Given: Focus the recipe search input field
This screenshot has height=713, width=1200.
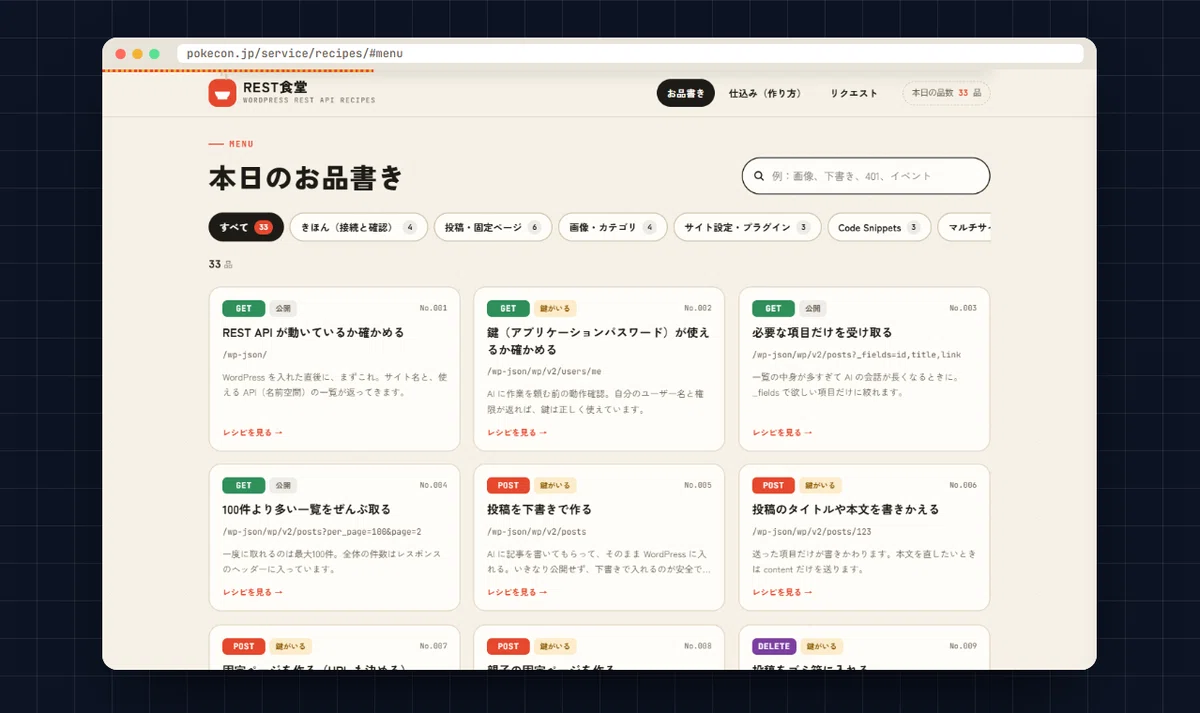Looking at the screenshot, I should 866,176.
